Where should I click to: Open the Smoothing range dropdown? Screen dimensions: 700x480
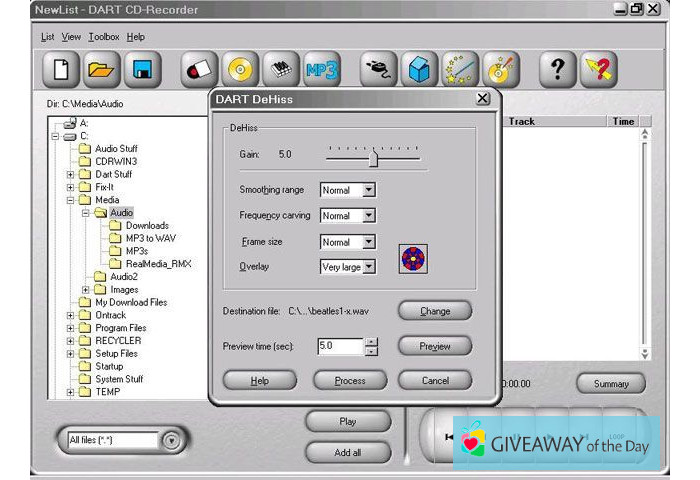368,190
